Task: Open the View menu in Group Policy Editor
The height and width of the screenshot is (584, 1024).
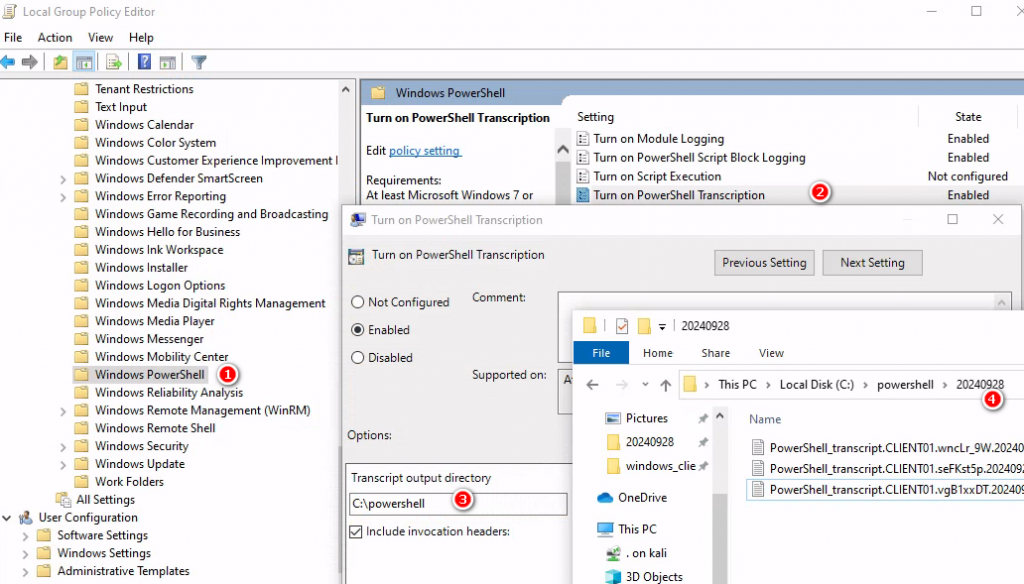Action: [x=101, y=37]
